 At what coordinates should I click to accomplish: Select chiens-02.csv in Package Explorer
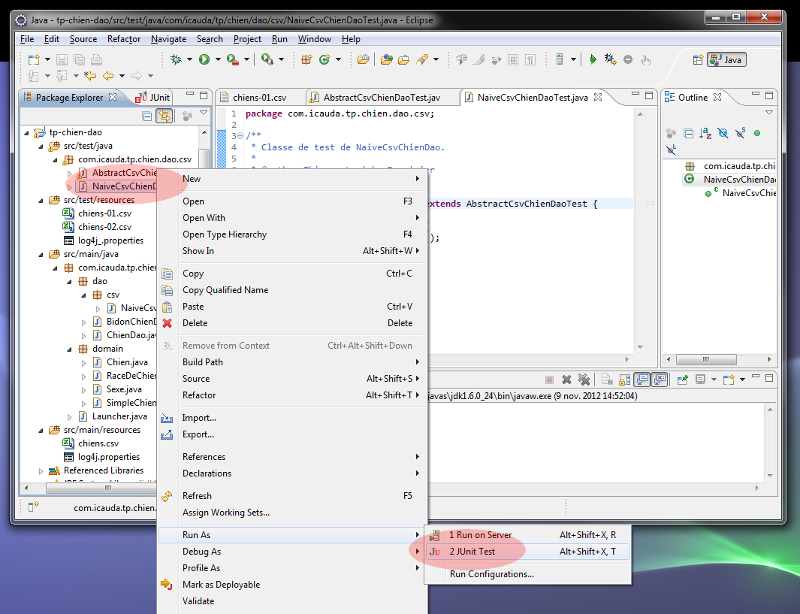coord(104,227)
